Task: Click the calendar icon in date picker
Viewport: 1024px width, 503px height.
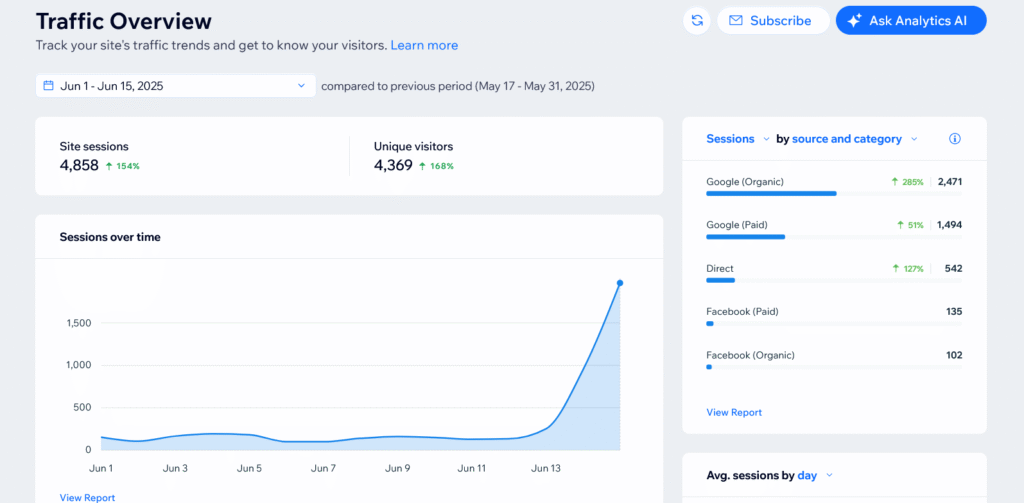Action: point(48,86)
